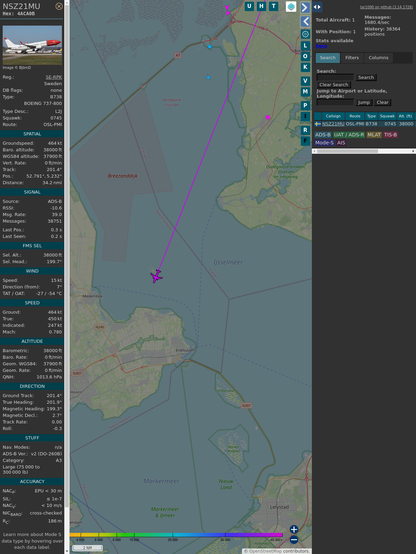The width and height of the screenshot is (416, 554).
Task: Click the Clear button next to Jump
Action: click(382, 102)
